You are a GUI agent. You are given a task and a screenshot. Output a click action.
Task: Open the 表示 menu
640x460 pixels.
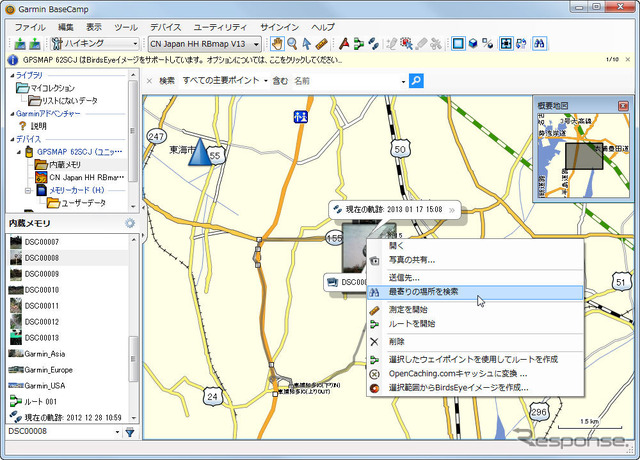93,27
